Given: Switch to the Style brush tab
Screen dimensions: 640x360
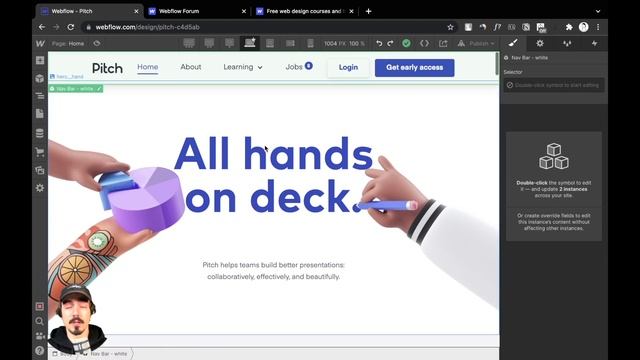Looking at the screenshot, I should tap(513, 43).
